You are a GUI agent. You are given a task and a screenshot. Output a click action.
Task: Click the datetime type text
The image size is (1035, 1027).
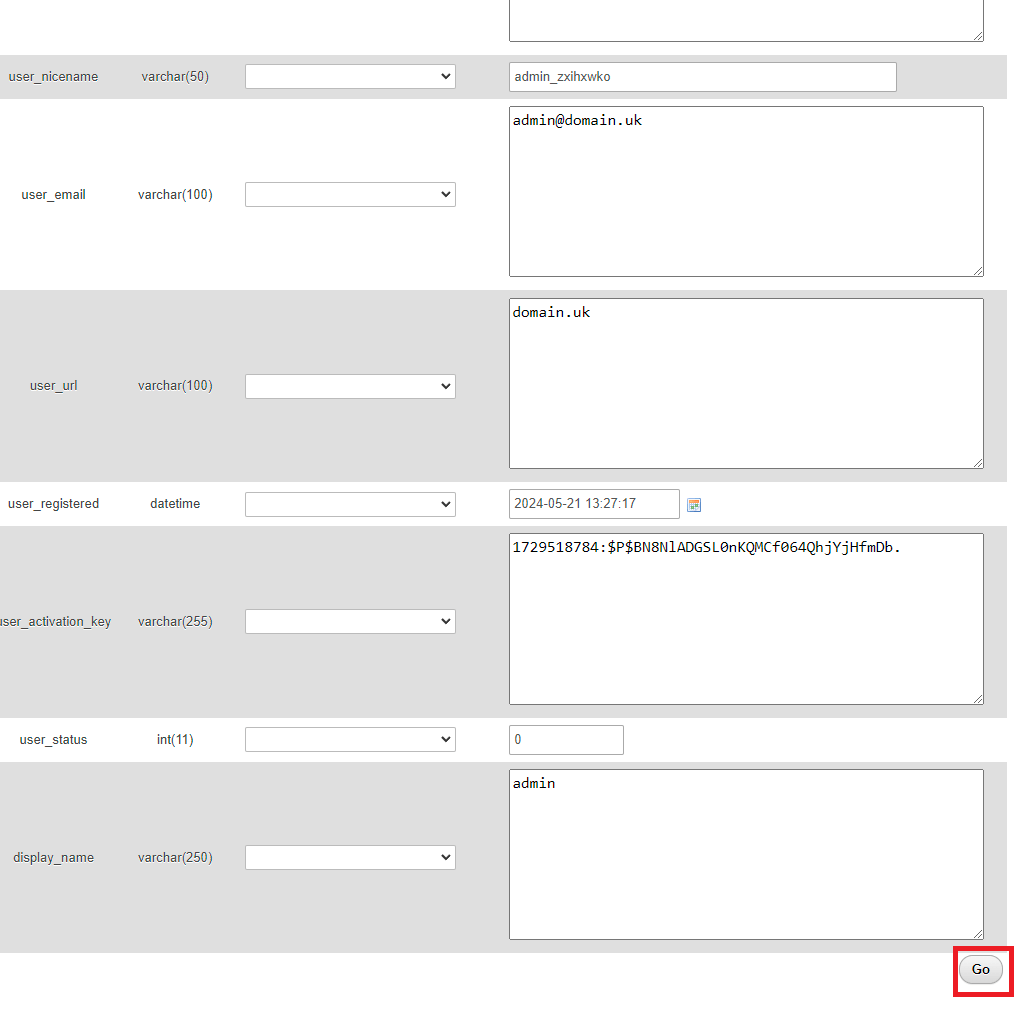(175, 504)
